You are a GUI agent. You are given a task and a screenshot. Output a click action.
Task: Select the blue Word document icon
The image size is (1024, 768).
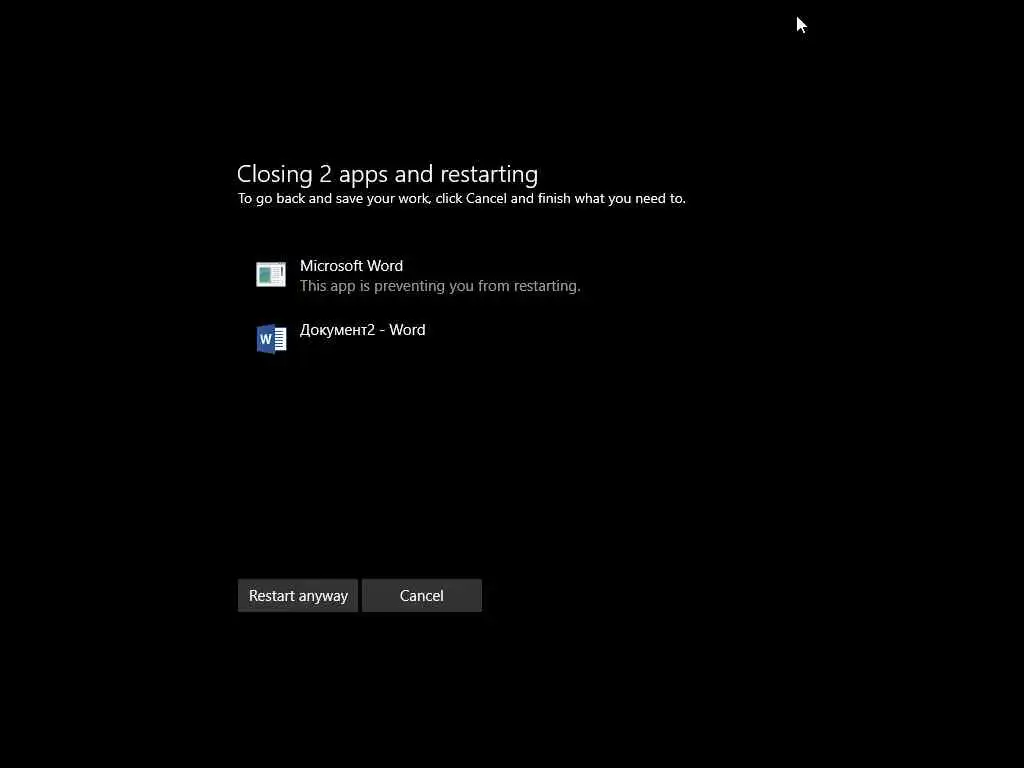point(271,338)
